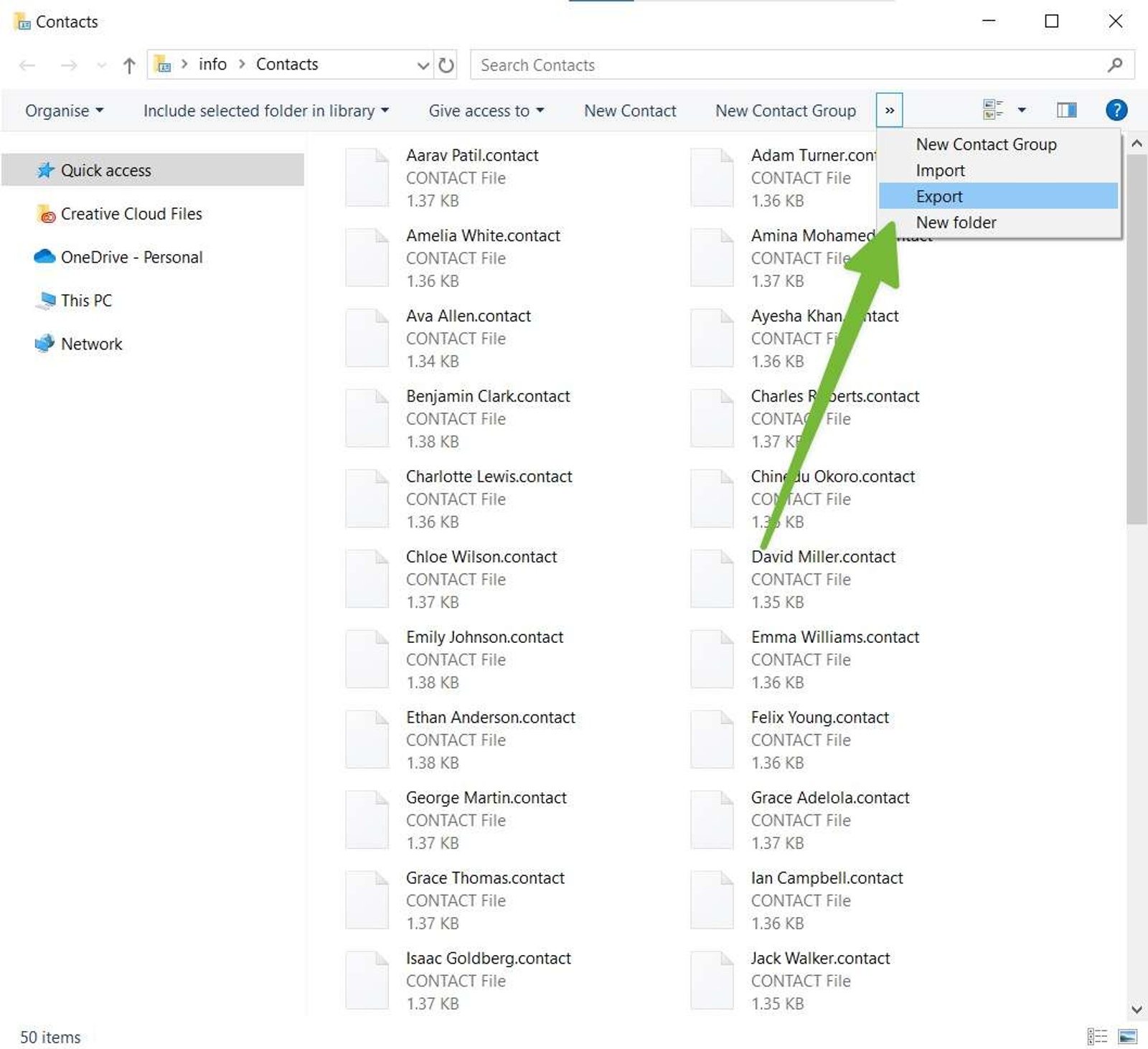The width and height of the screenshot is (1148, 1049).
Task: Open the Give access to menu
Action: pos(486,110)
